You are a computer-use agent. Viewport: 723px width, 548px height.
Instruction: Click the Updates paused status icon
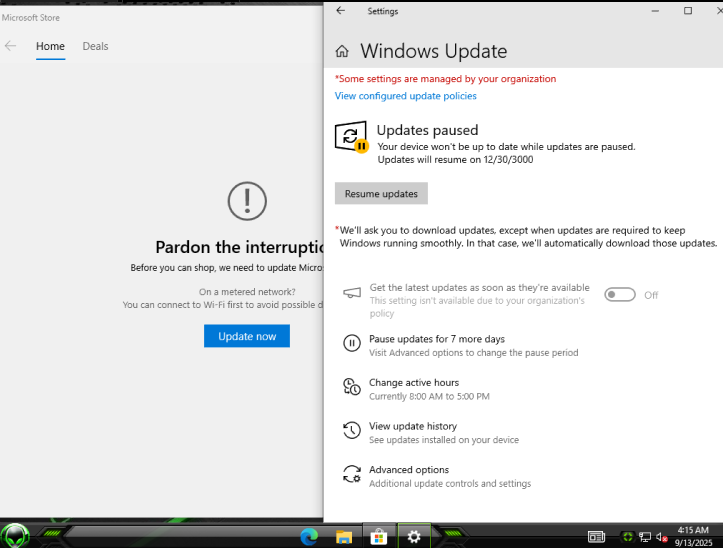pyautogui.click(x=351, y=137)
